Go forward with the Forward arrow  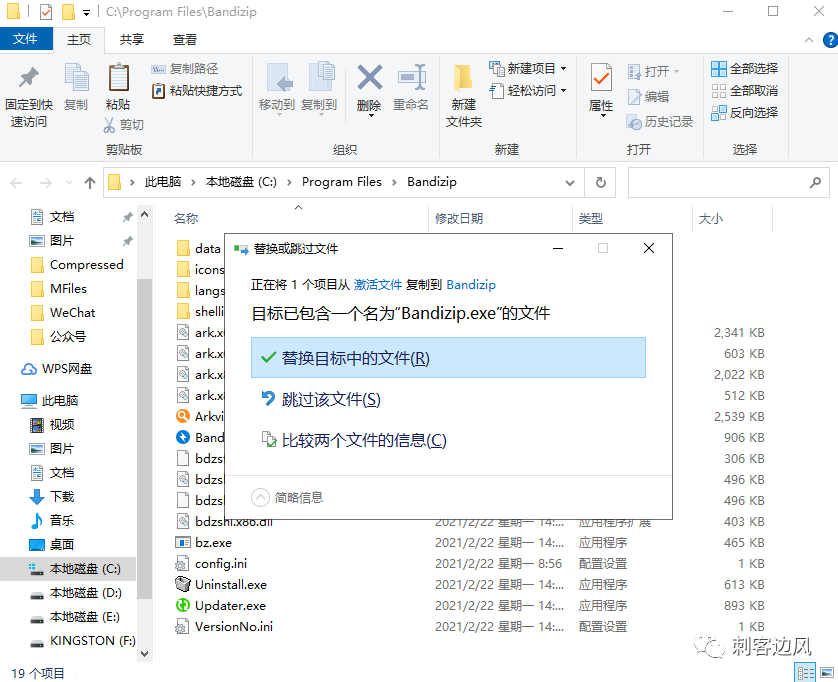[x=46, y=183]
